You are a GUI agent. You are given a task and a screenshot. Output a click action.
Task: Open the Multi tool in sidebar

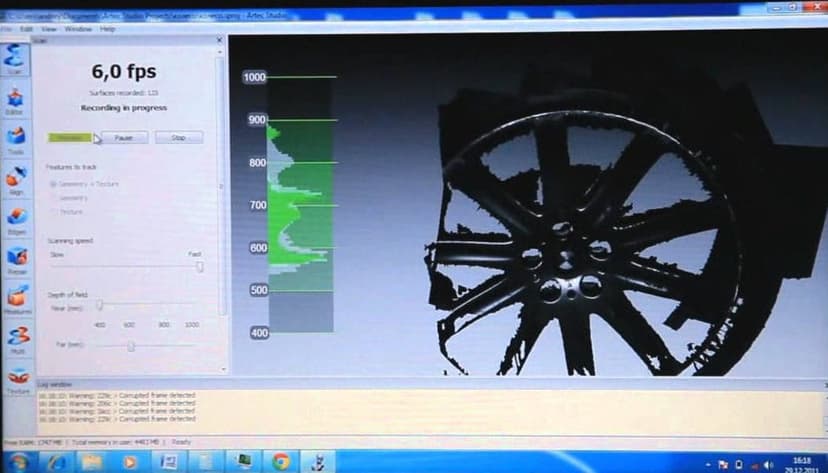[x=18, y=339]
